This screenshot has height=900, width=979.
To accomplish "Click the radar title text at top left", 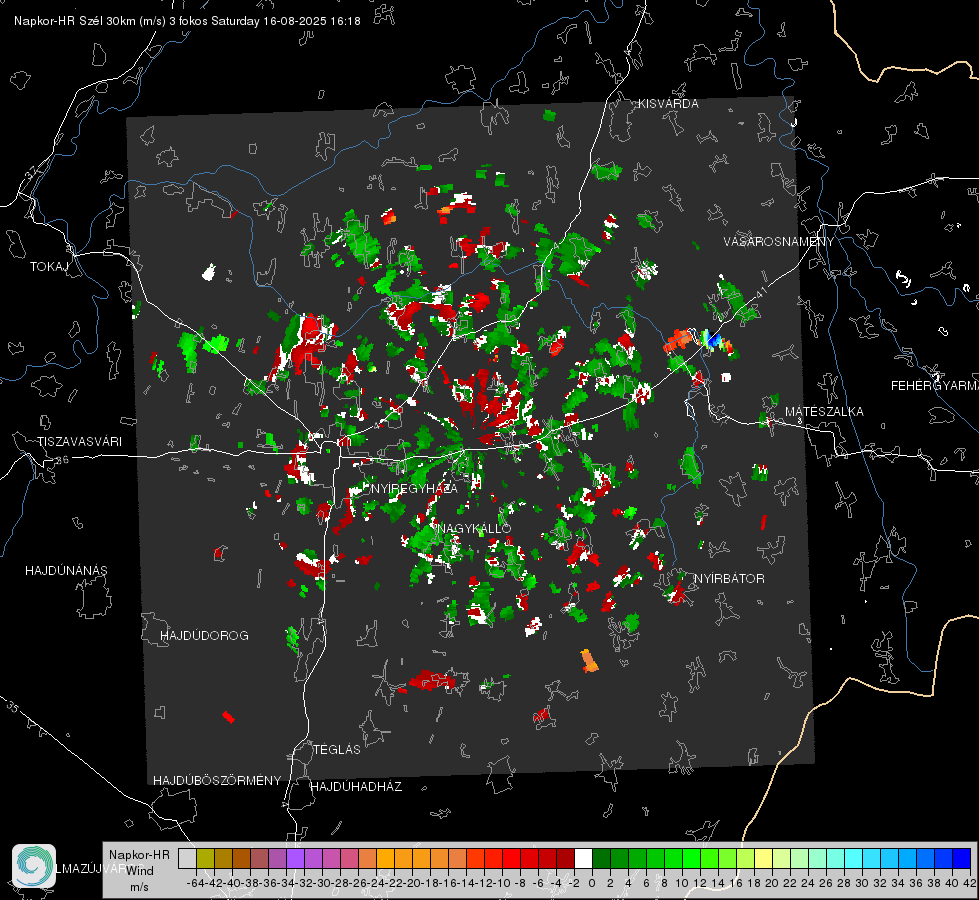I will [x=187, y=21].
